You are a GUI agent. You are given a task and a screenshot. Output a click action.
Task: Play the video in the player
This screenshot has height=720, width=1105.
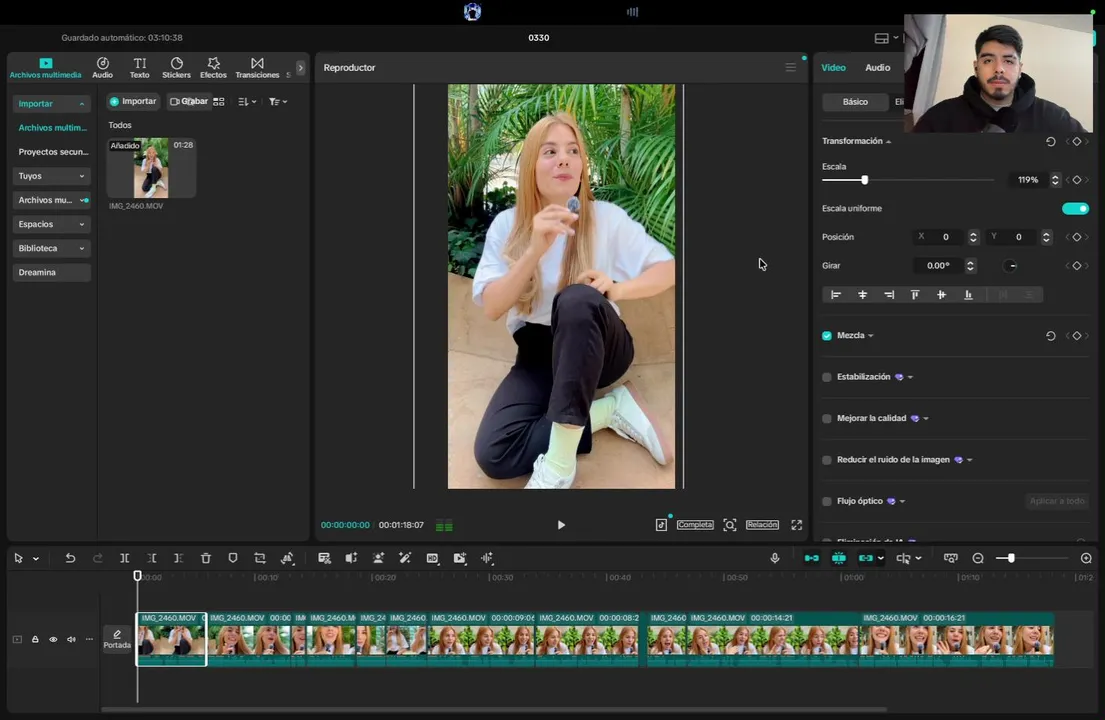click(x=561, y=525)
